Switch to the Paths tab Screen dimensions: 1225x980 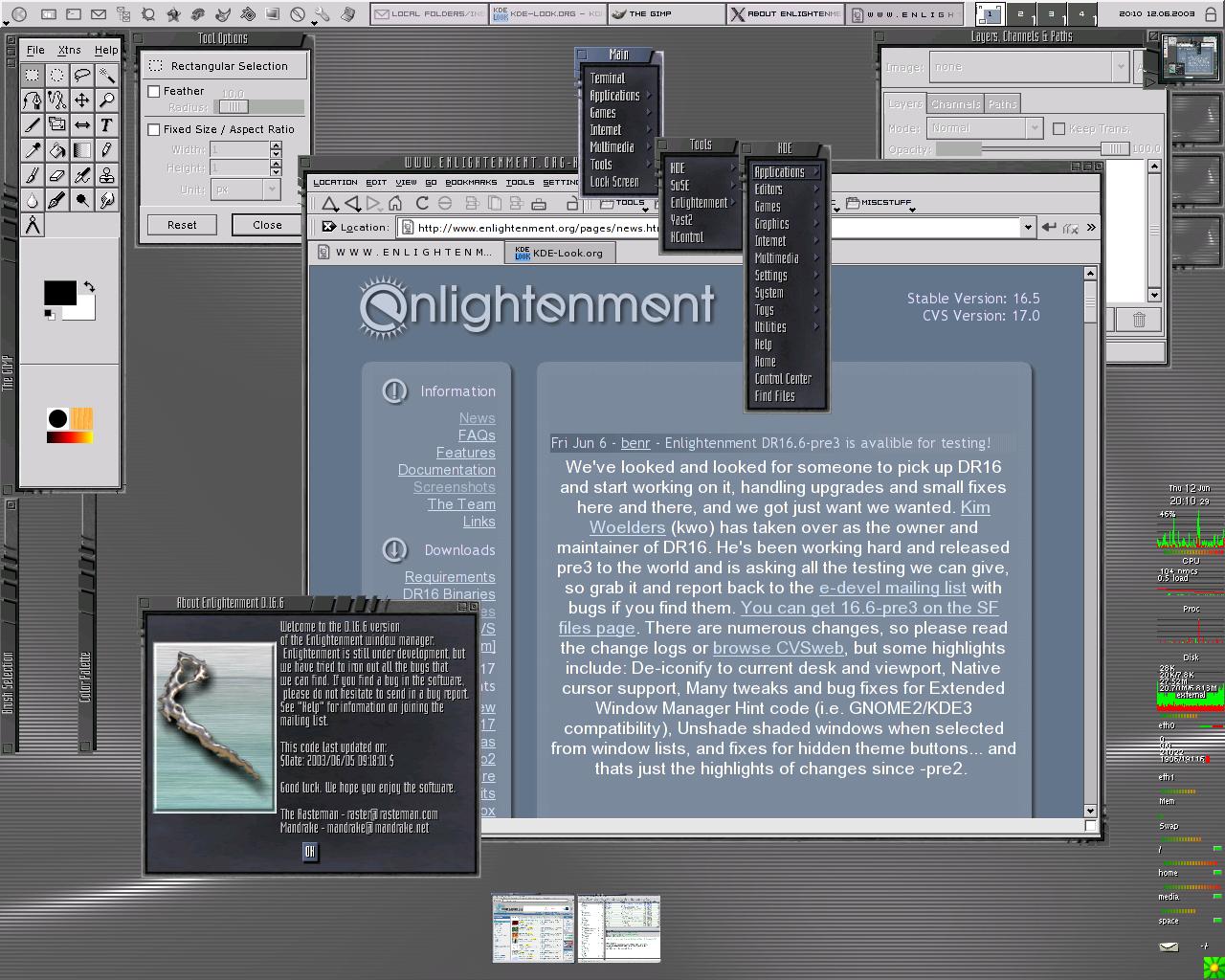coord(1002,104)
